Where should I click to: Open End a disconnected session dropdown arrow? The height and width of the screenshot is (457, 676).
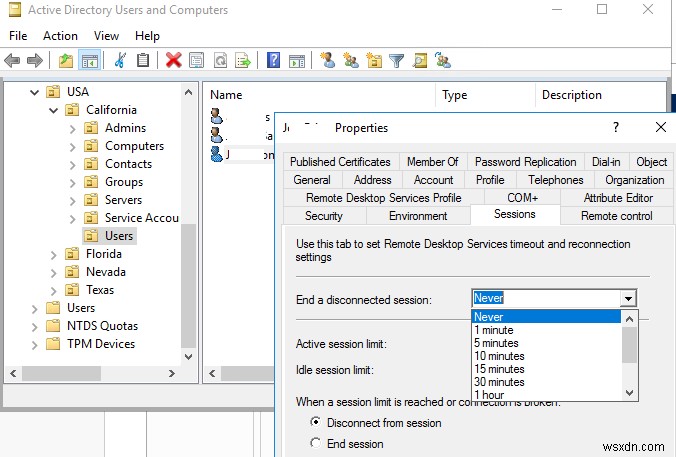pyautogui.click(x=629, y=298)
